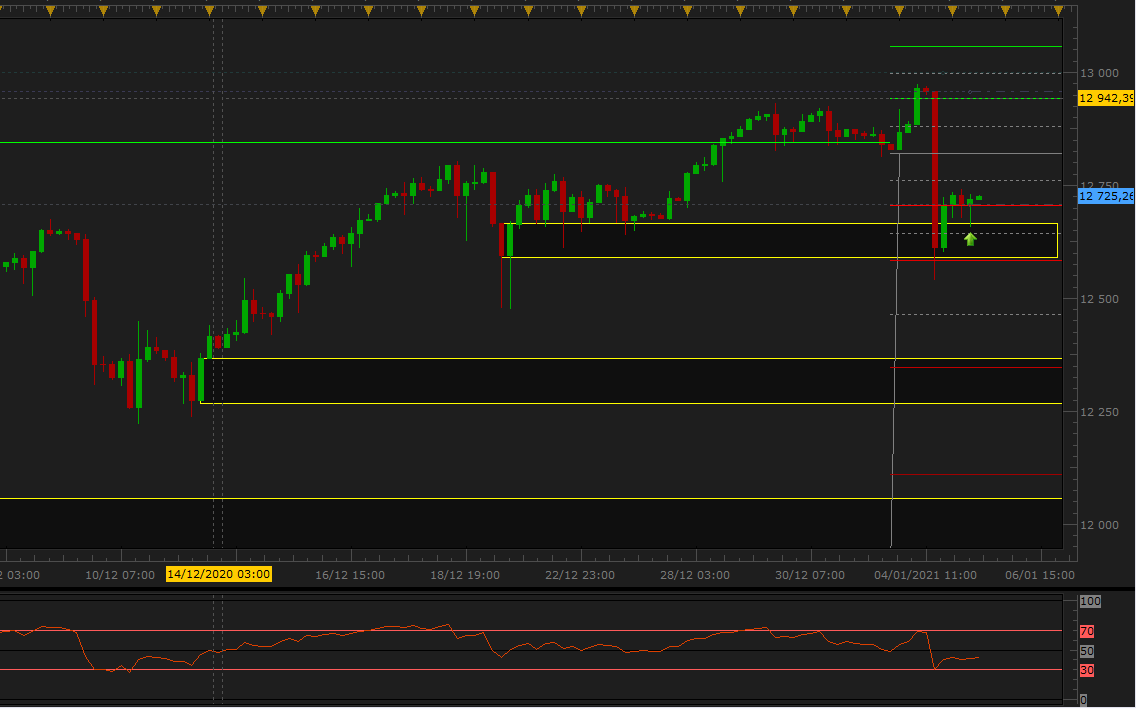Click the RSI 70 overbought level label

click(1087, 632)
